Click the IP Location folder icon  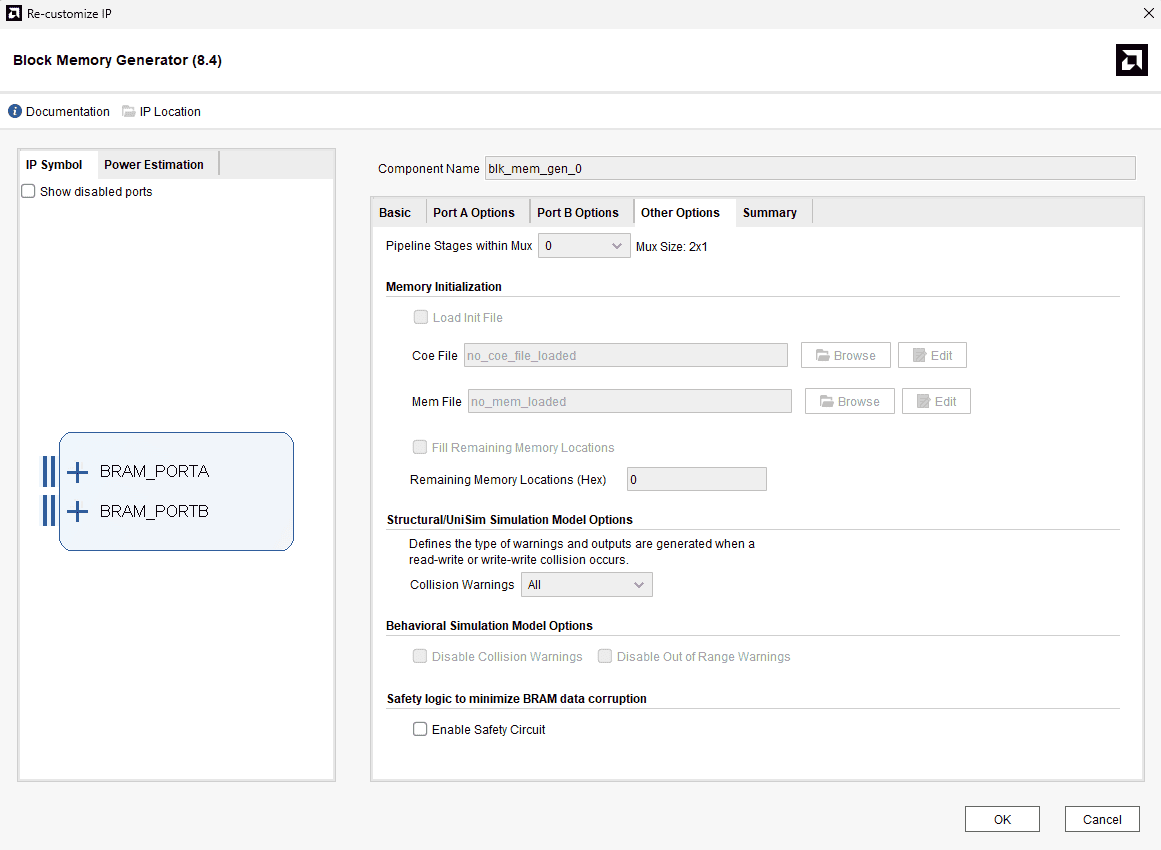pos(129,112)
